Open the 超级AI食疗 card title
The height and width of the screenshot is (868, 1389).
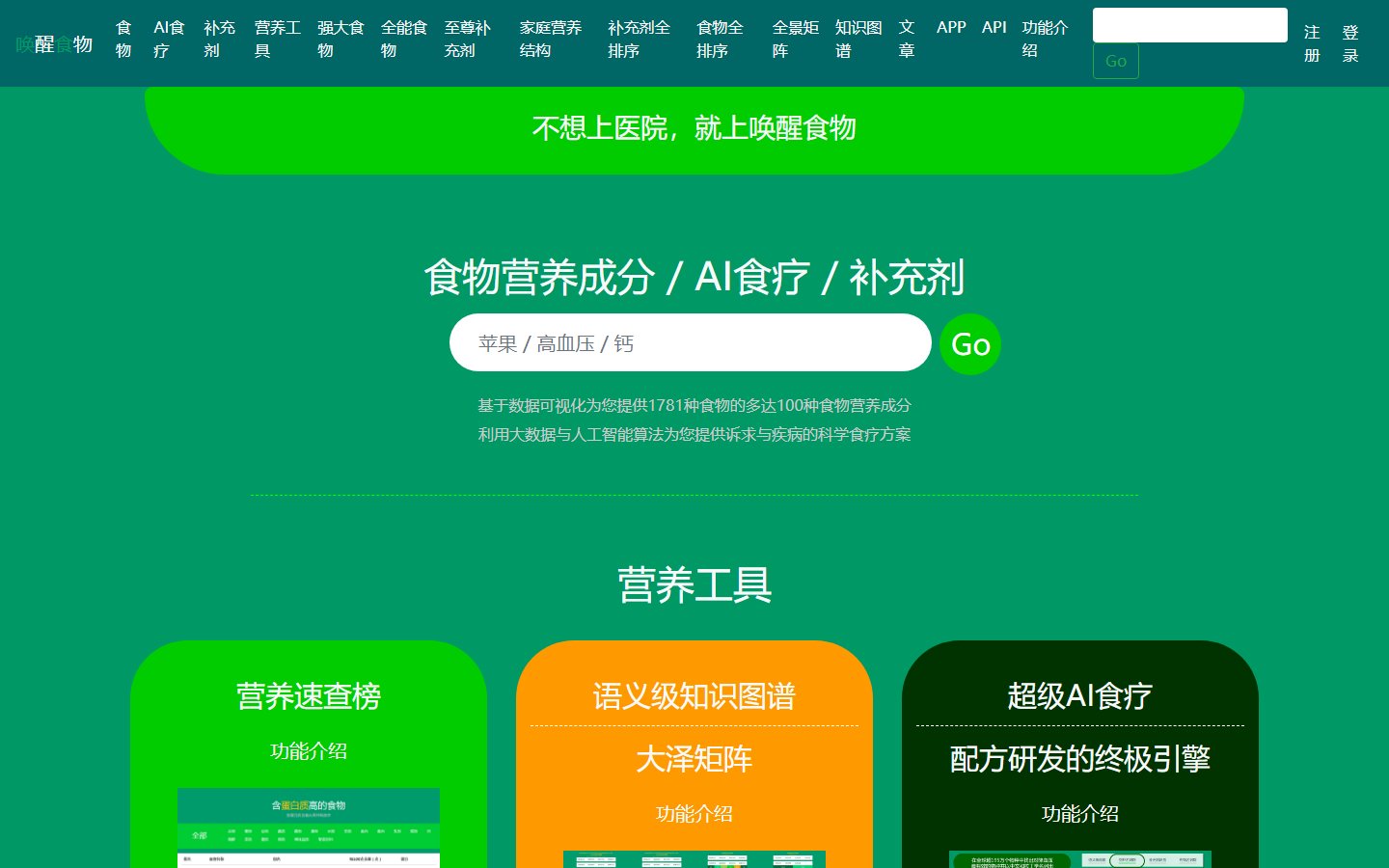pyautogui.click(x=1080, y=696)
